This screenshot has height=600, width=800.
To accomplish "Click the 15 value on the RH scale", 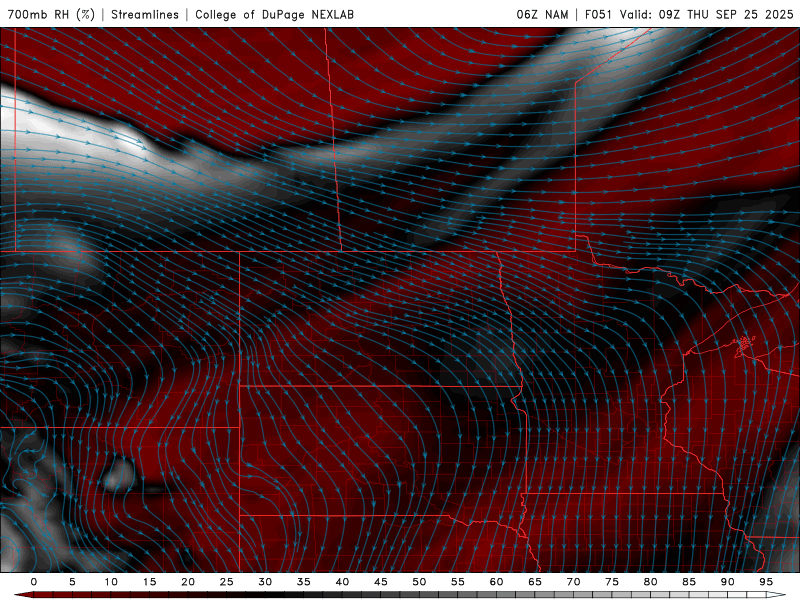I will point(149,582).
